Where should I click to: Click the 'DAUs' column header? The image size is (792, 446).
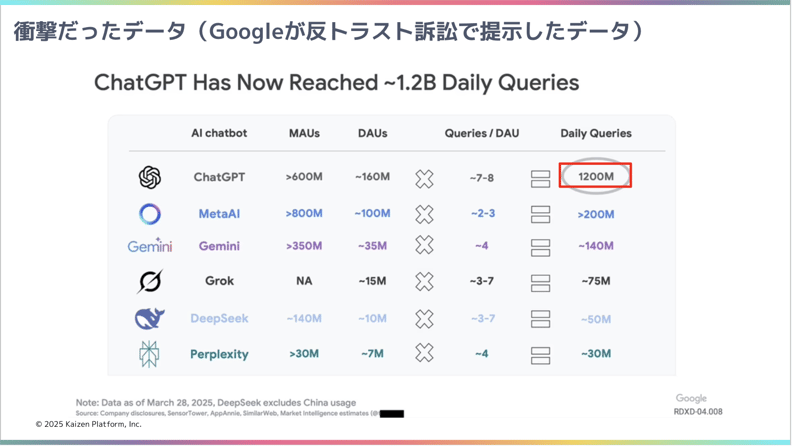(373, 133)
